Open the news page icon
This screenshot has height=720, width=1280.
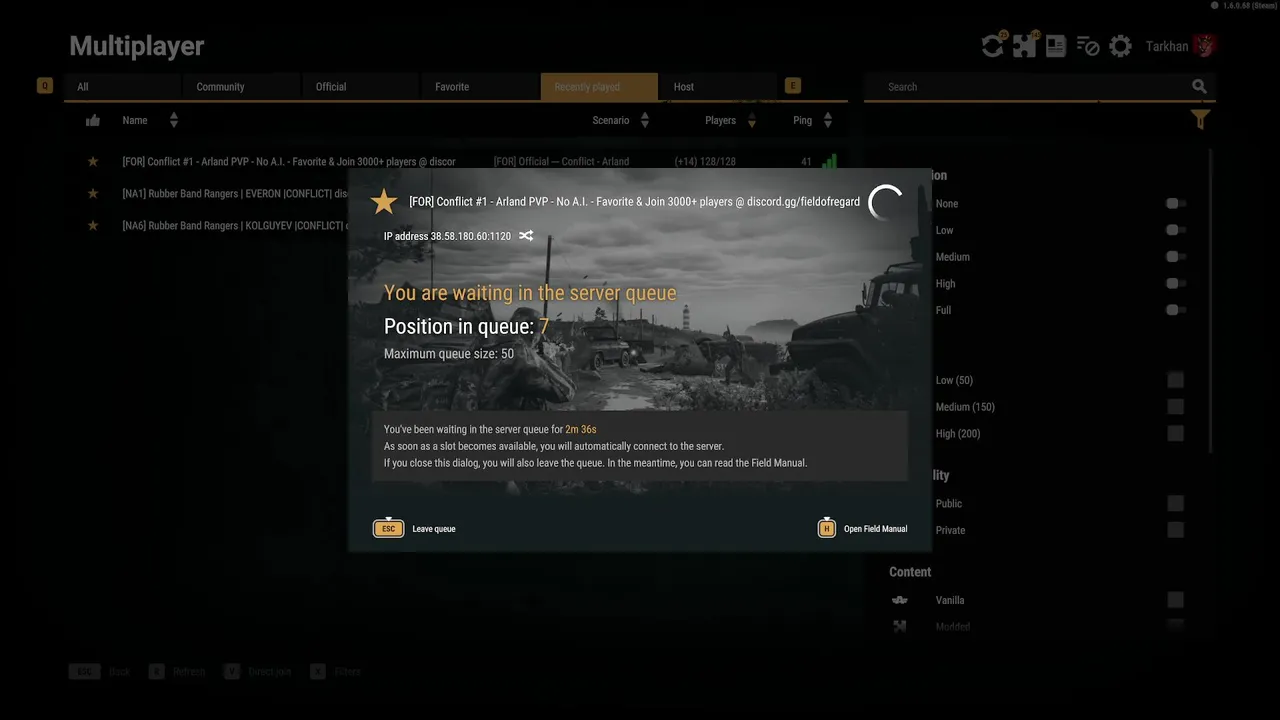[x=1056, y=46]
